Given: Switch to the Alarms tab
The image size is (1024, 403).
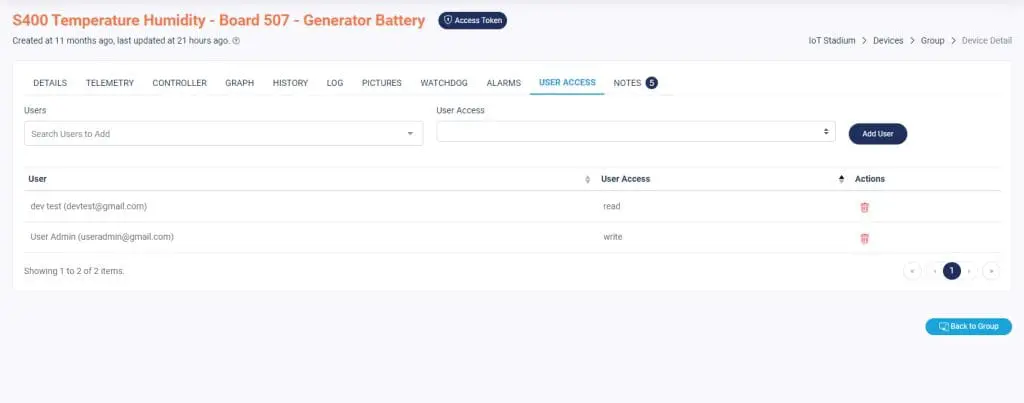Looking at the screenshot, I should (x=503, y=83).
